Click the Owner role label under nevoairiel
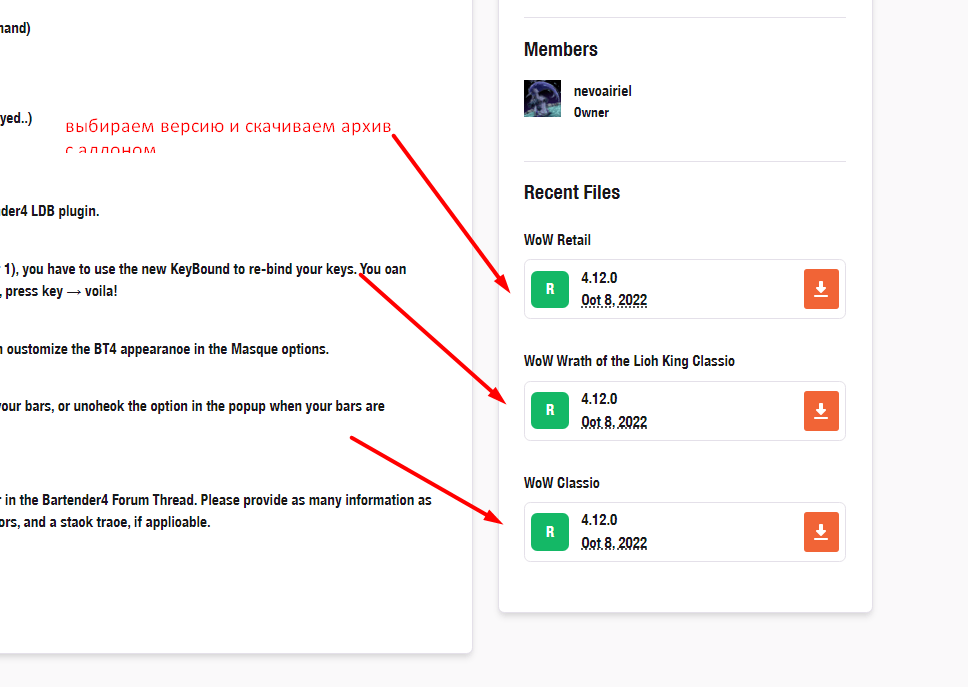Screen dimensions: 968x687 coord(591,113)
